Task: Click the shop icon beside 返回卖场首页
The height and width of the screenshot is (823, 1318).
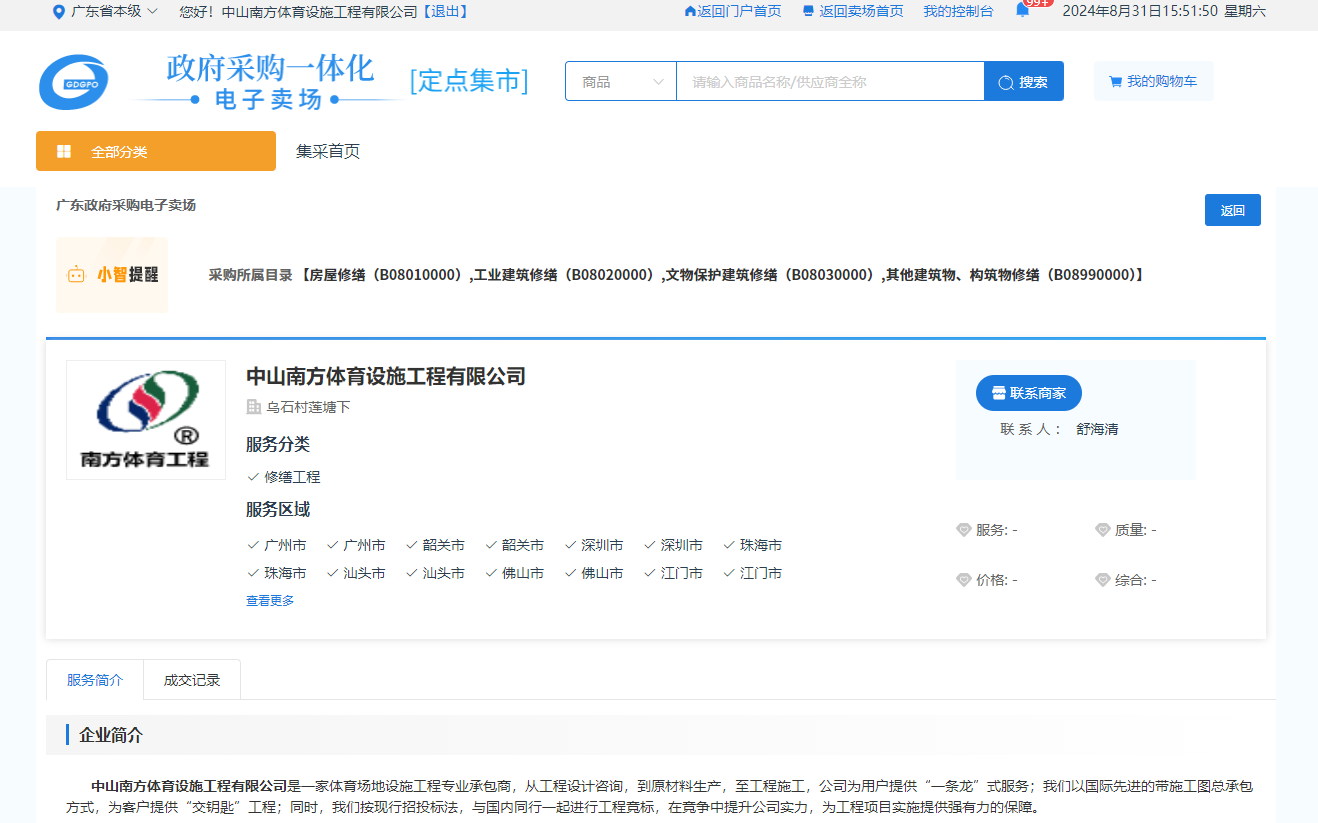Action: [808, 11]
